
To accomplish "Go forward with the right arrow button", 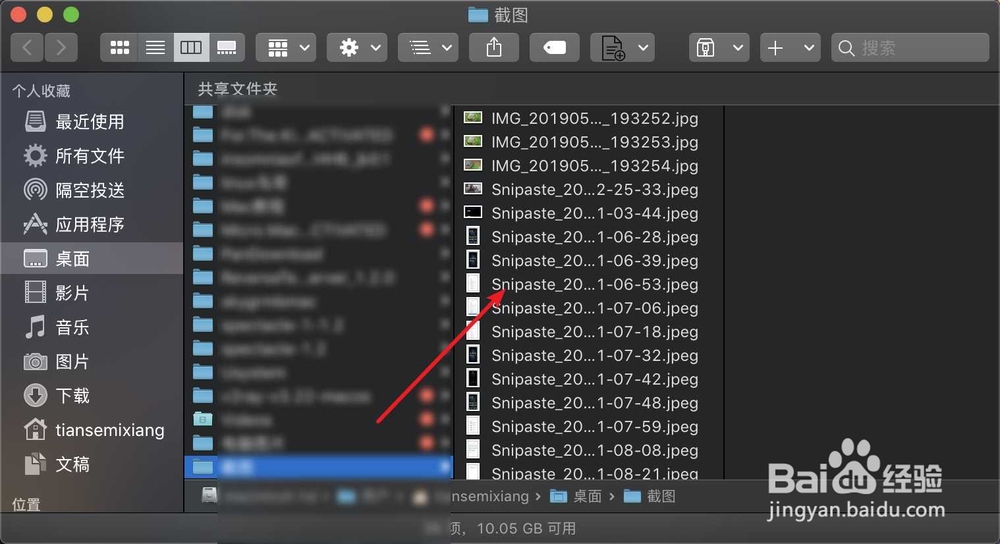I will tap(61, 48).
